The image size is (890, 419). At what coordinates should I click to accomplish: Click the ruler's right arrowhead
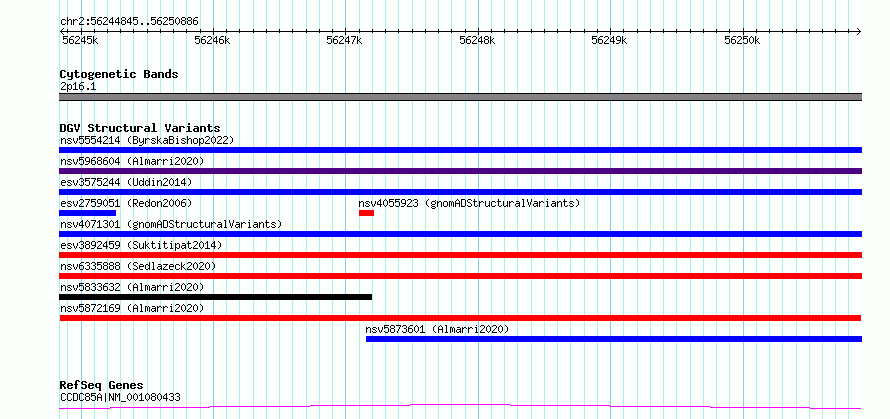tap(859, 31)
